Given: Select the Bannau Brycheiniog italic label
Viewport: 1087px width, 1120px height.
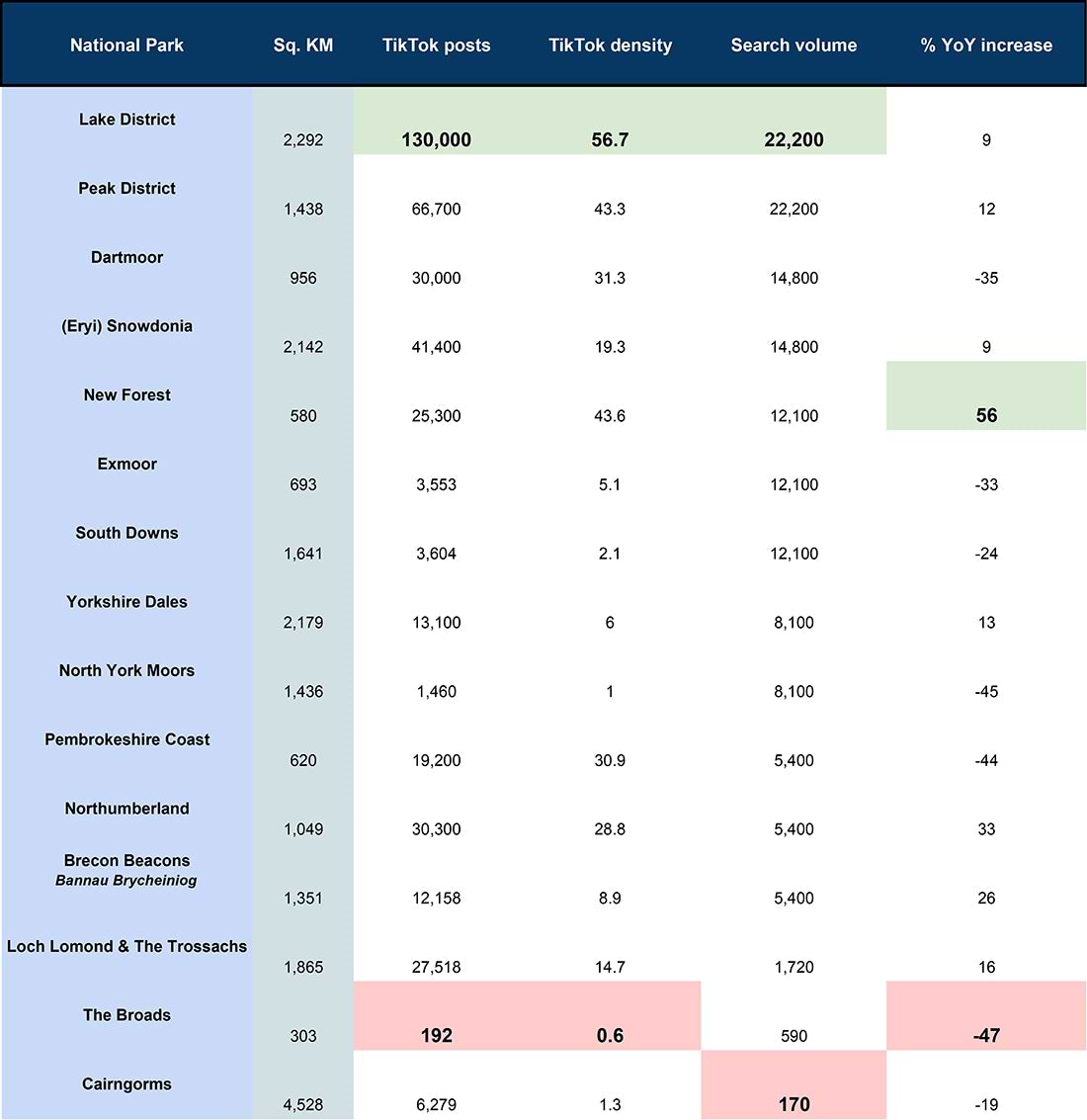Looking at the screenshot, I should [x=126, y=880].
